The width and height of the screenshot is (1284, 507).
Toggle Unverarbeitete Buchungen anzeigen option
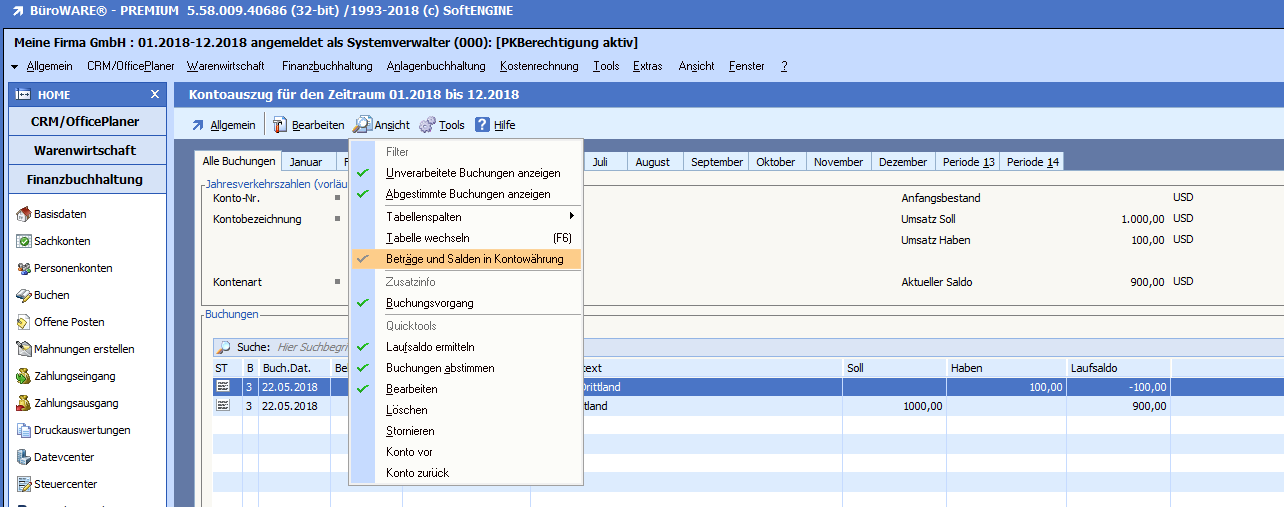472,173
